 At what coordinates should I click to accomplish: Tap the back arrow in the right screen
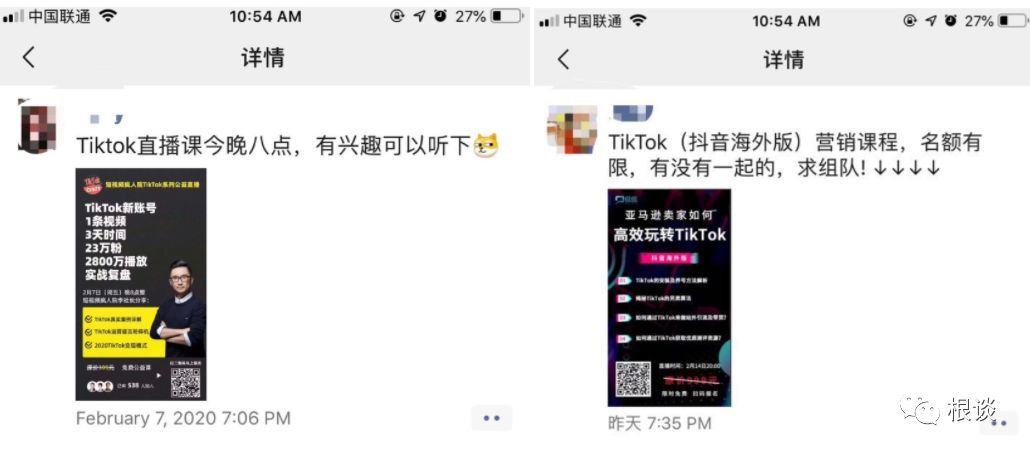point(564,60)
